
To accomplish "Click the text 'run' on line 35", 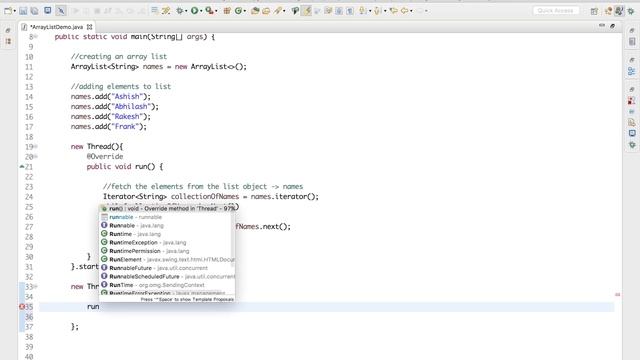I will pyautogui.click(x=93, y=307).
